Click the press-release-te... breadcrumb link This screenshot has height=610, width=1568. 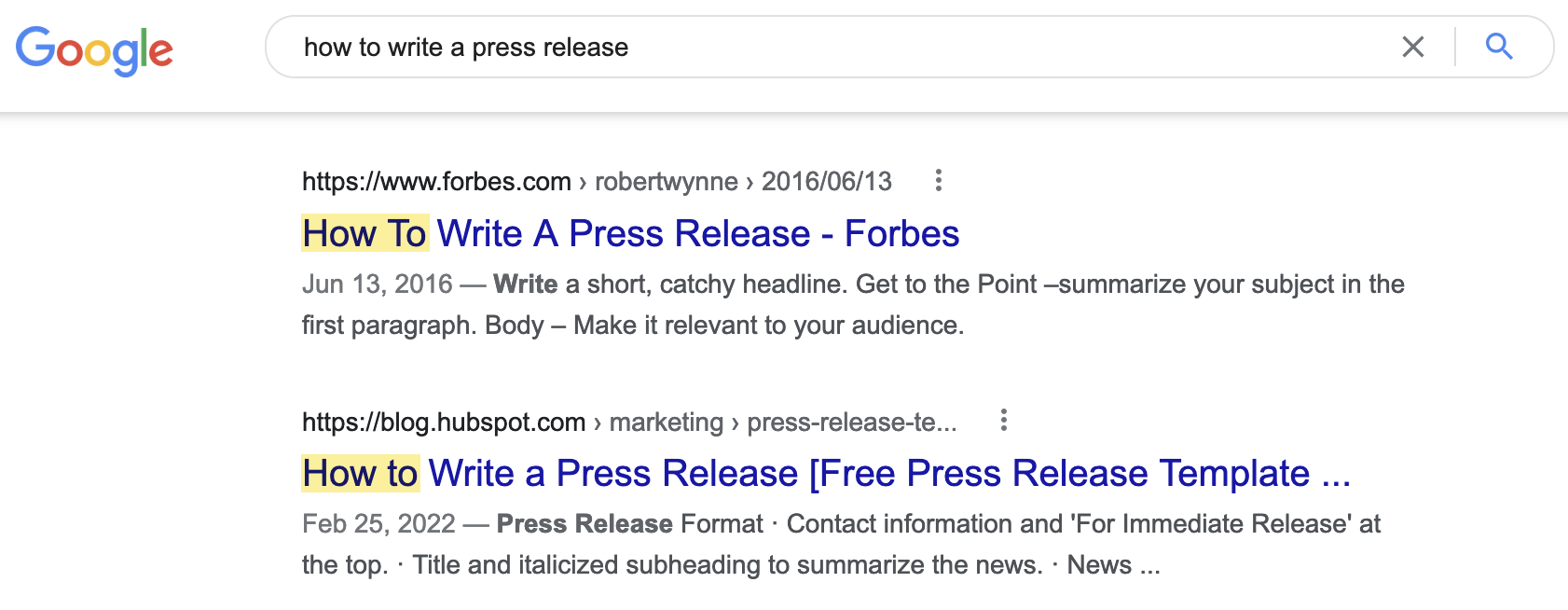click(x=854, y=422)
